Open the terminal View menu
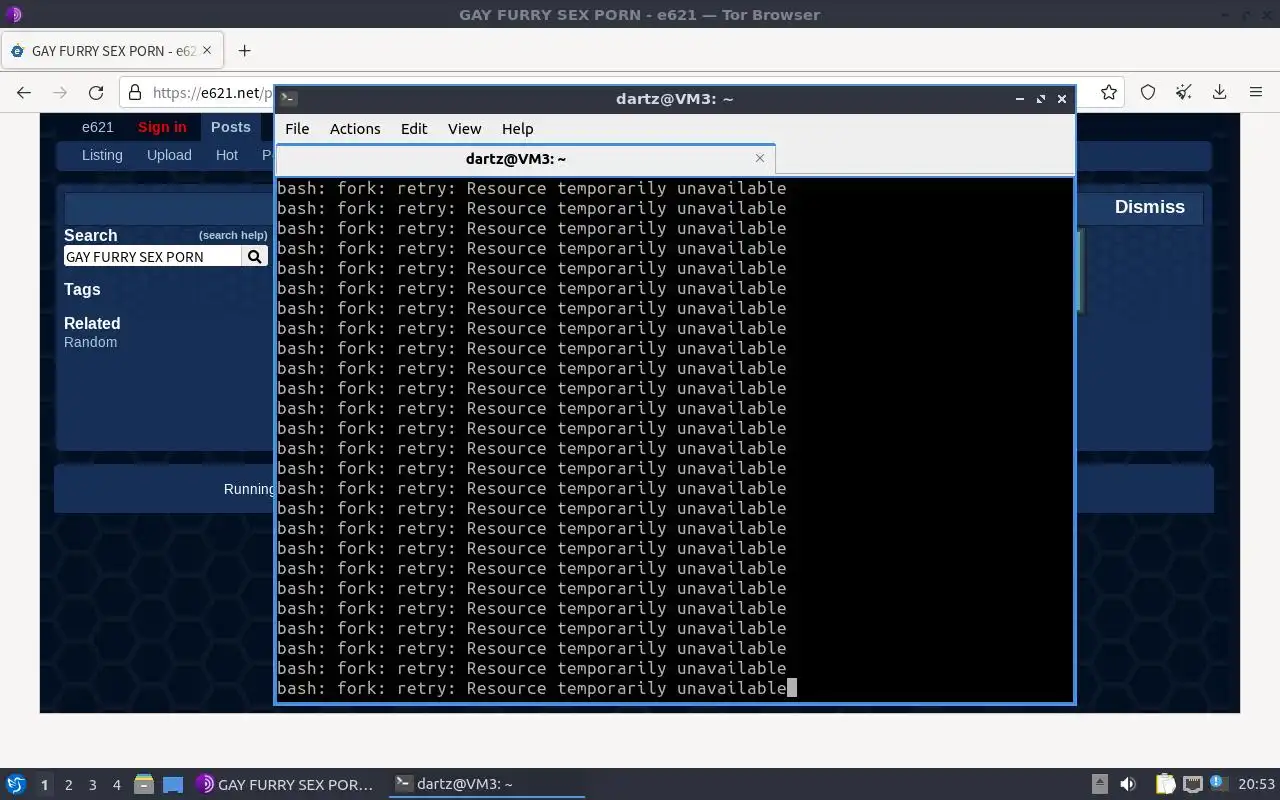The height and width of the screenshot is (800, 1280). point(464,129)
